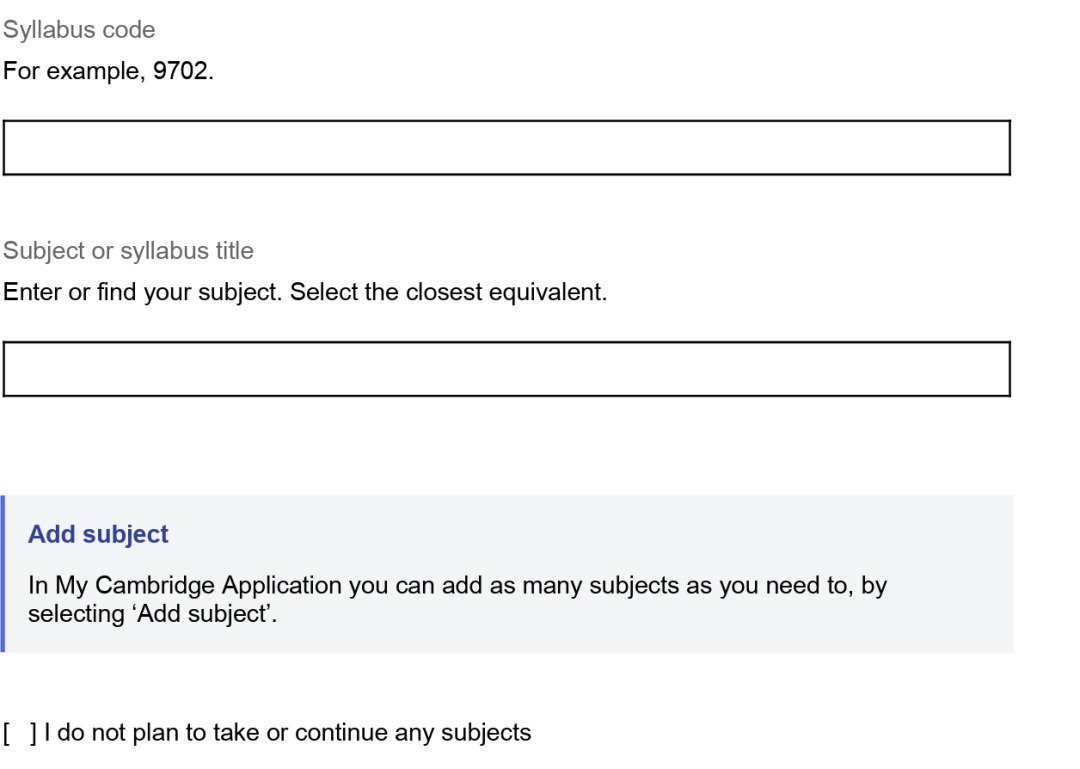
Task: Click the grey 'Syllabus code' label
Action: 79,30
